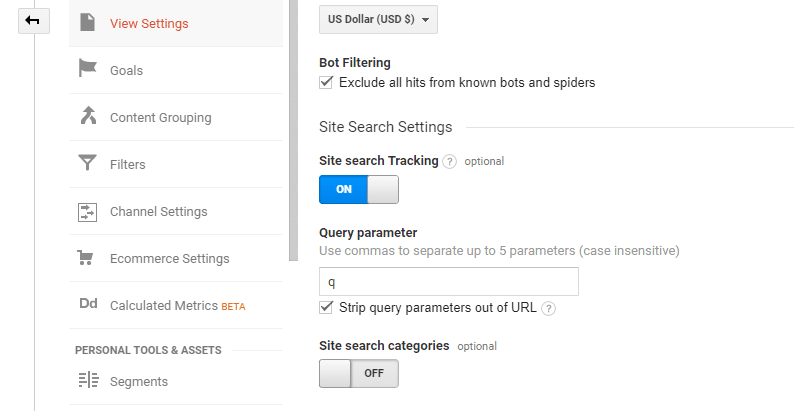Click the Filters funnel icon
794x411 pixels.
[87, 163]
